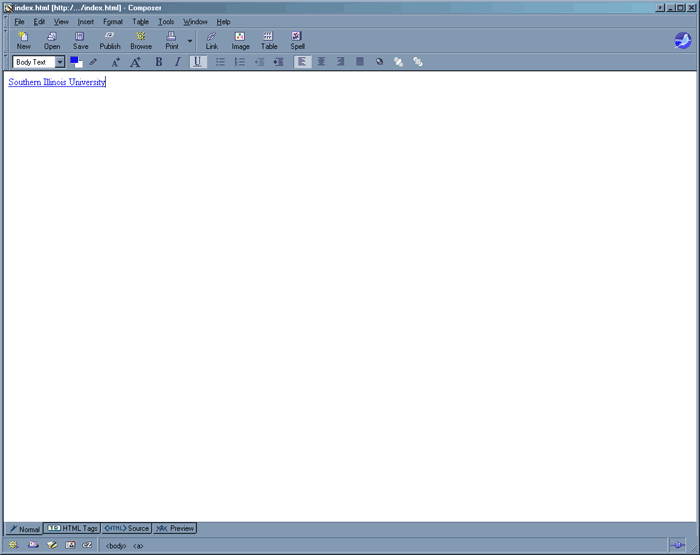Toggle bold formatting
Screen dimensions: 700x555
point(158,62)
